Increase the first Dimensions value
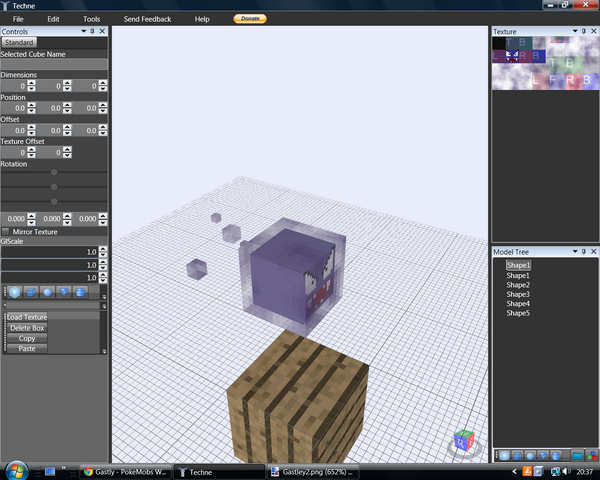The height and width of the screenshot is (480, 600). pos(31,83)
